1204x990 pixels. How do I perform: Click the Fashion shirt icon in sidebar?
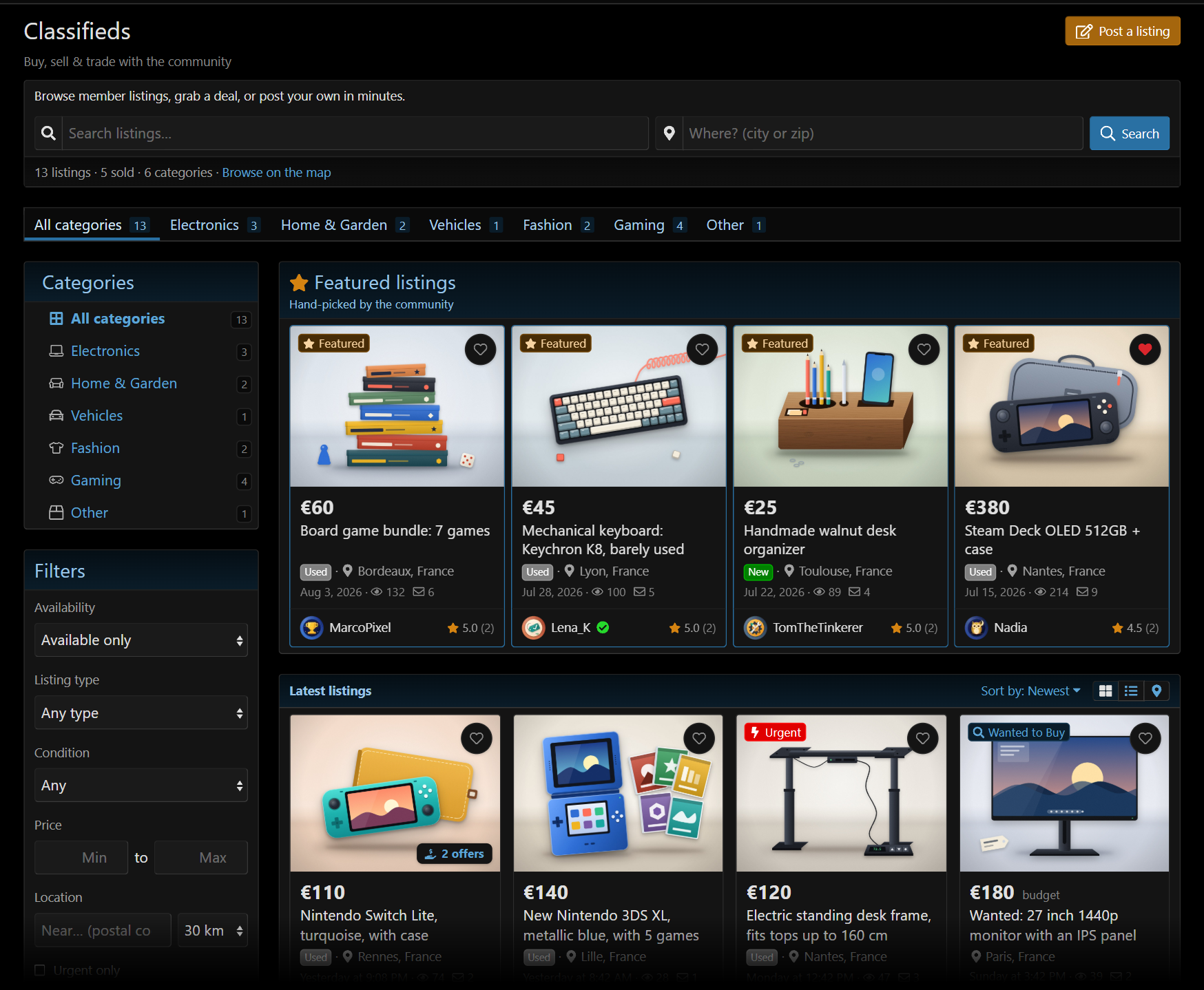point(56,448)
